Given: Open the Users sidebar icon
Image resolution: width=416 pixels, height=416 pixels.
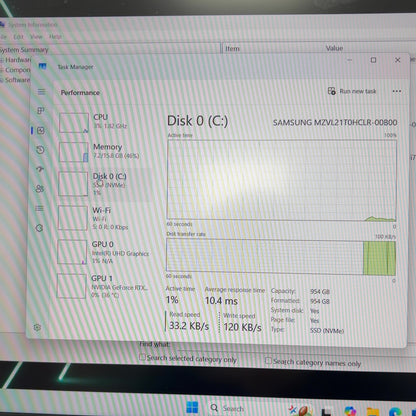Looking at the screenshot, I should pyautogui.click(x=40, y=189).
